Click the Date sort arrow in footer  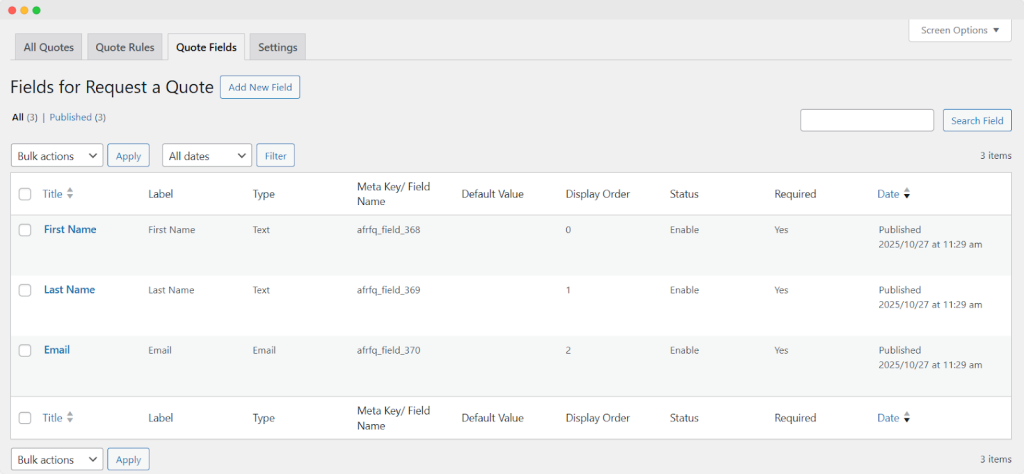(906, 419)
